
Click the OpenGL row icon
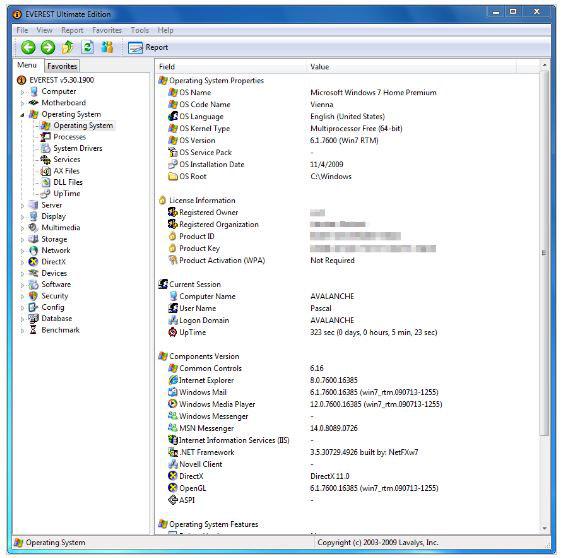point(173,488)
